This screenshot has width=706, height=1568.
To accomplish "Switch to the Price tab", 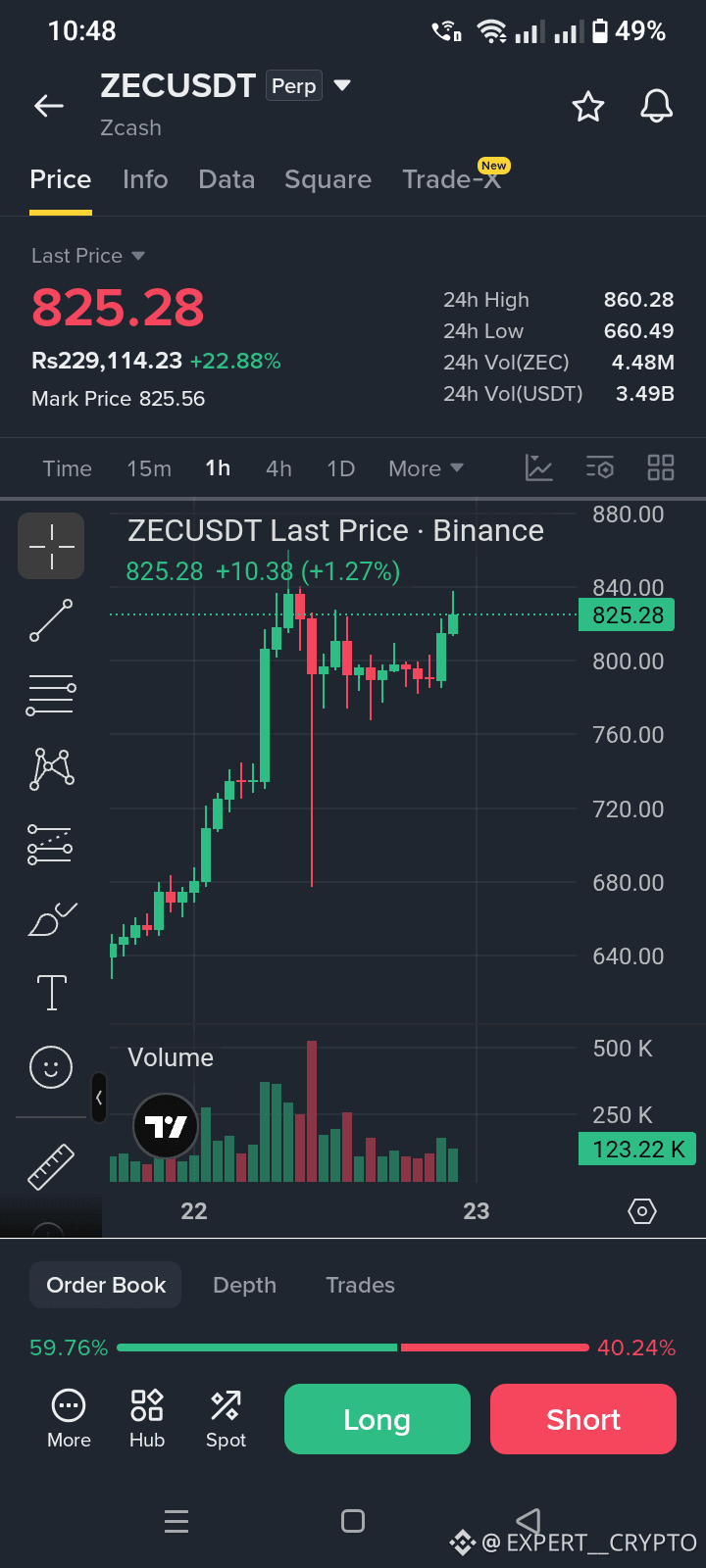I will coord(61,179).
